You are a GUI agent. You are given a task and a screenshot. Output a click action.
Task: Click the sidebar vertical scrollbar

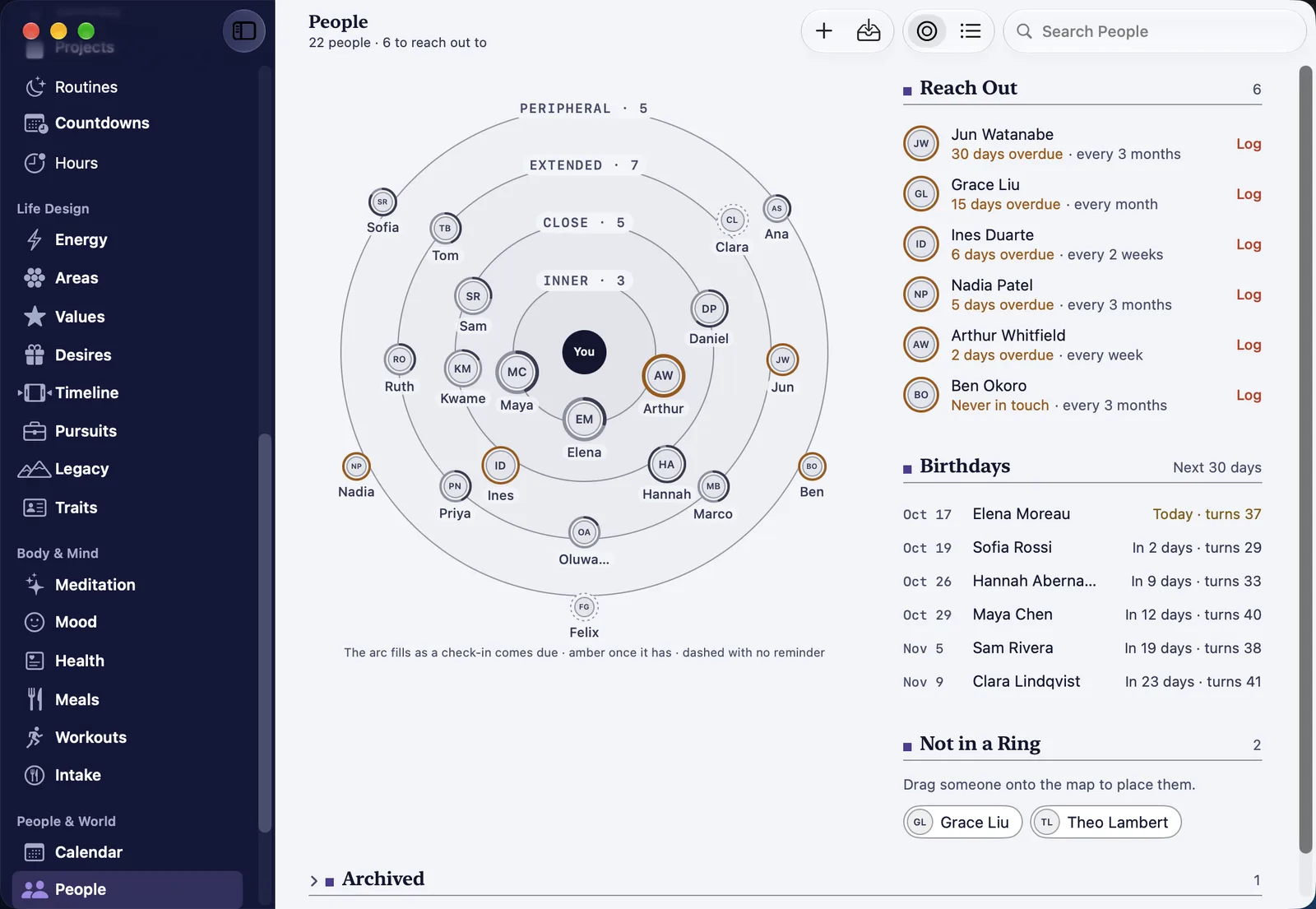265,633
